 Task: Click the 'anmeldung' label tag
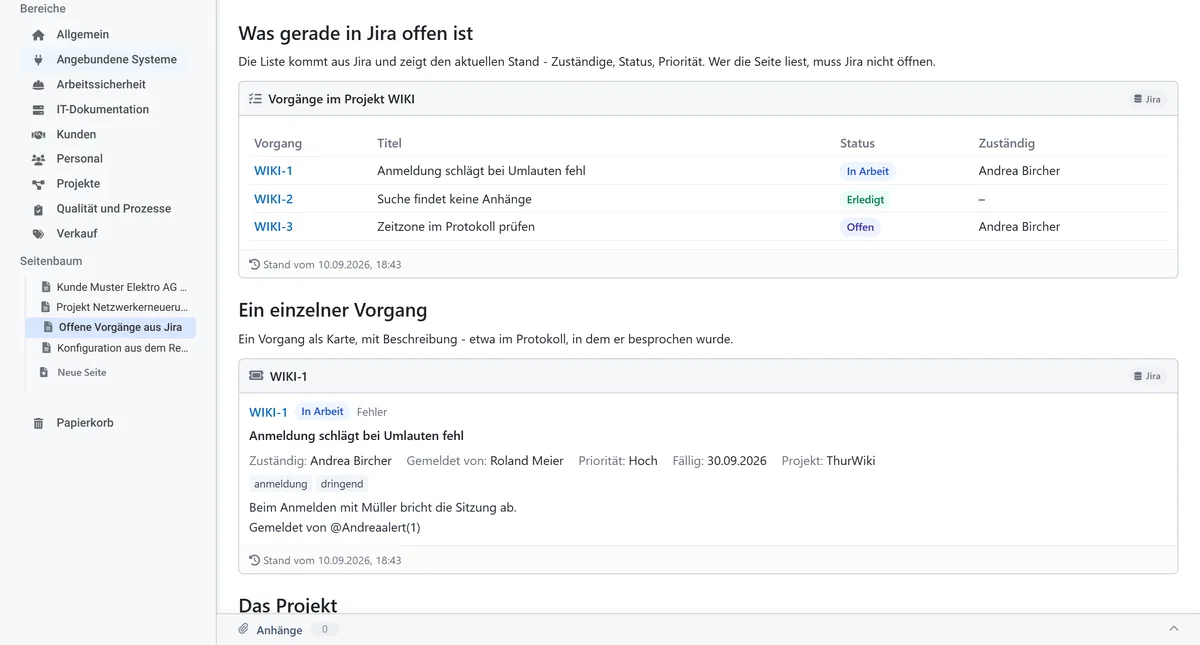coord(281,484)
